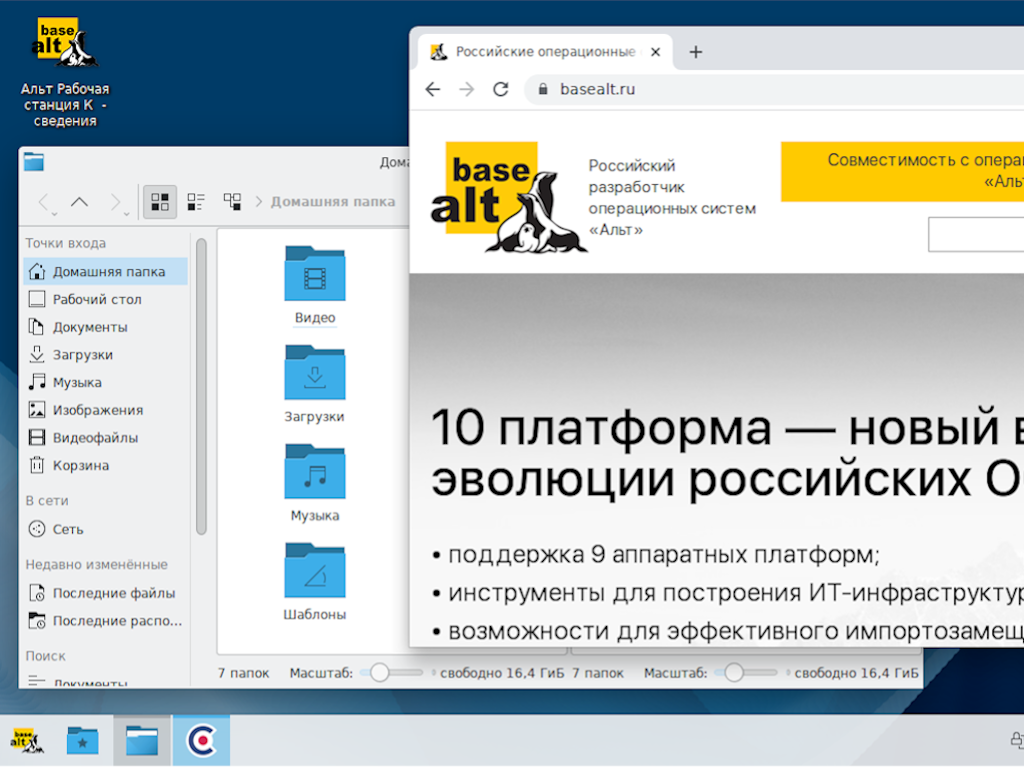The height and width of the screenshot is (768, 1024).
Task: Click the yellow Совместимость banner button
Action: click(903, 171)
